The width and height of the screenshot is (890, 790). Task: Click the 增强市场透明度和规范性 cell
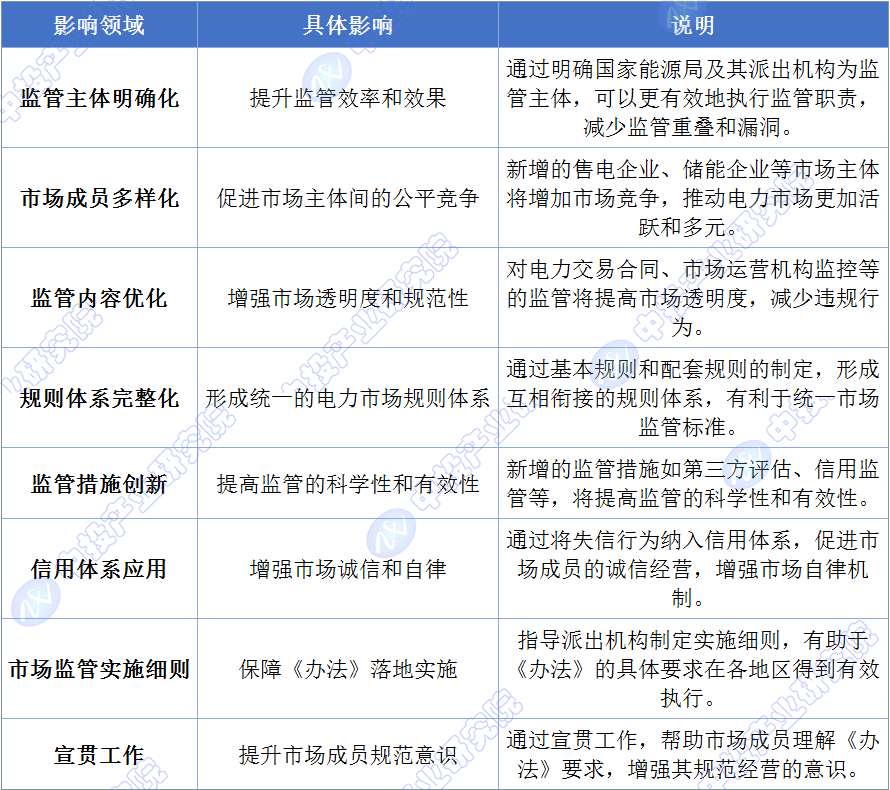click(x=348, y=298)
